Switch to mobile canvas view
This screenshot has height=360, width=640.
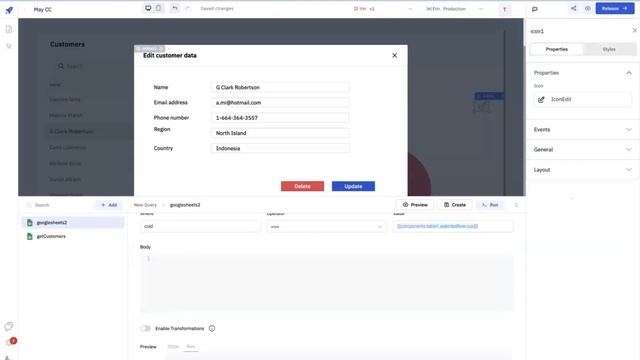[x=158, y=8]
